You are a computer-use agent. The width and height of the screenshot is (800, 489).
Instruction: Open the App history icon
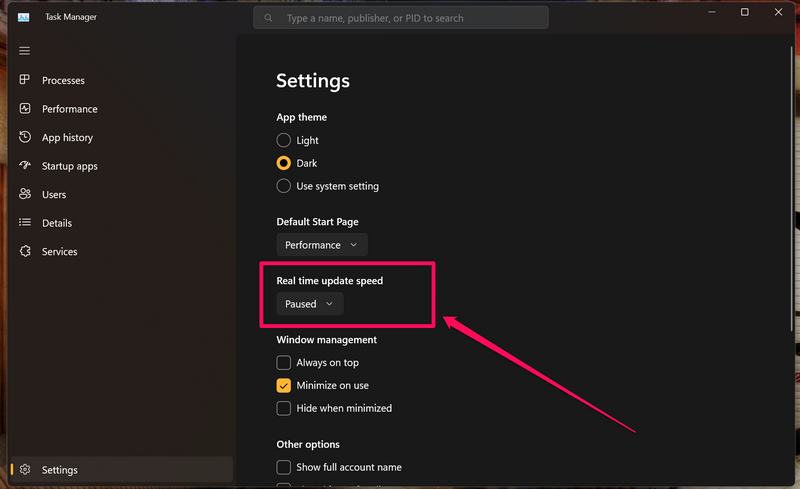[25, 137]
